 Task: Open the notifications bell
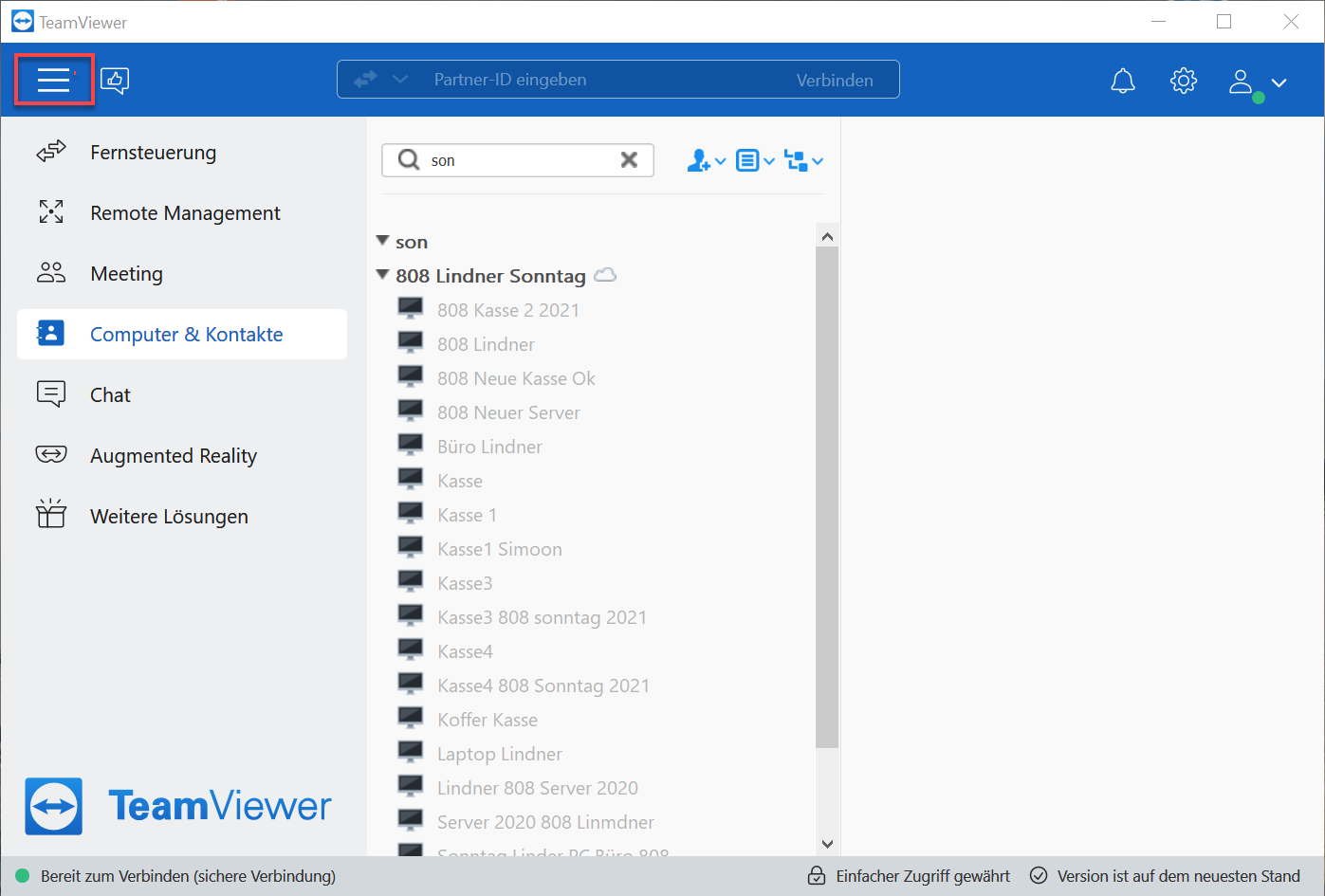1122,82
